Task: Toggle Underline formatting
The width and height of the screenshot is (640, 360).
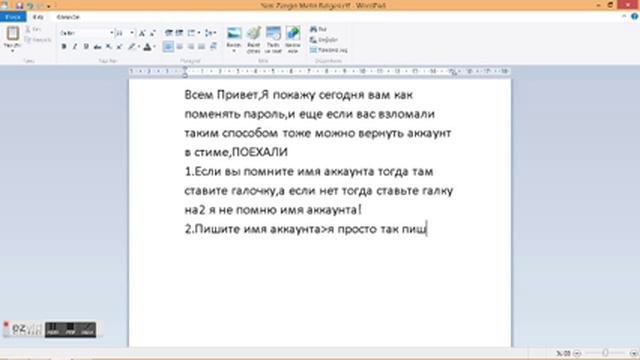Action: (86, 47)
